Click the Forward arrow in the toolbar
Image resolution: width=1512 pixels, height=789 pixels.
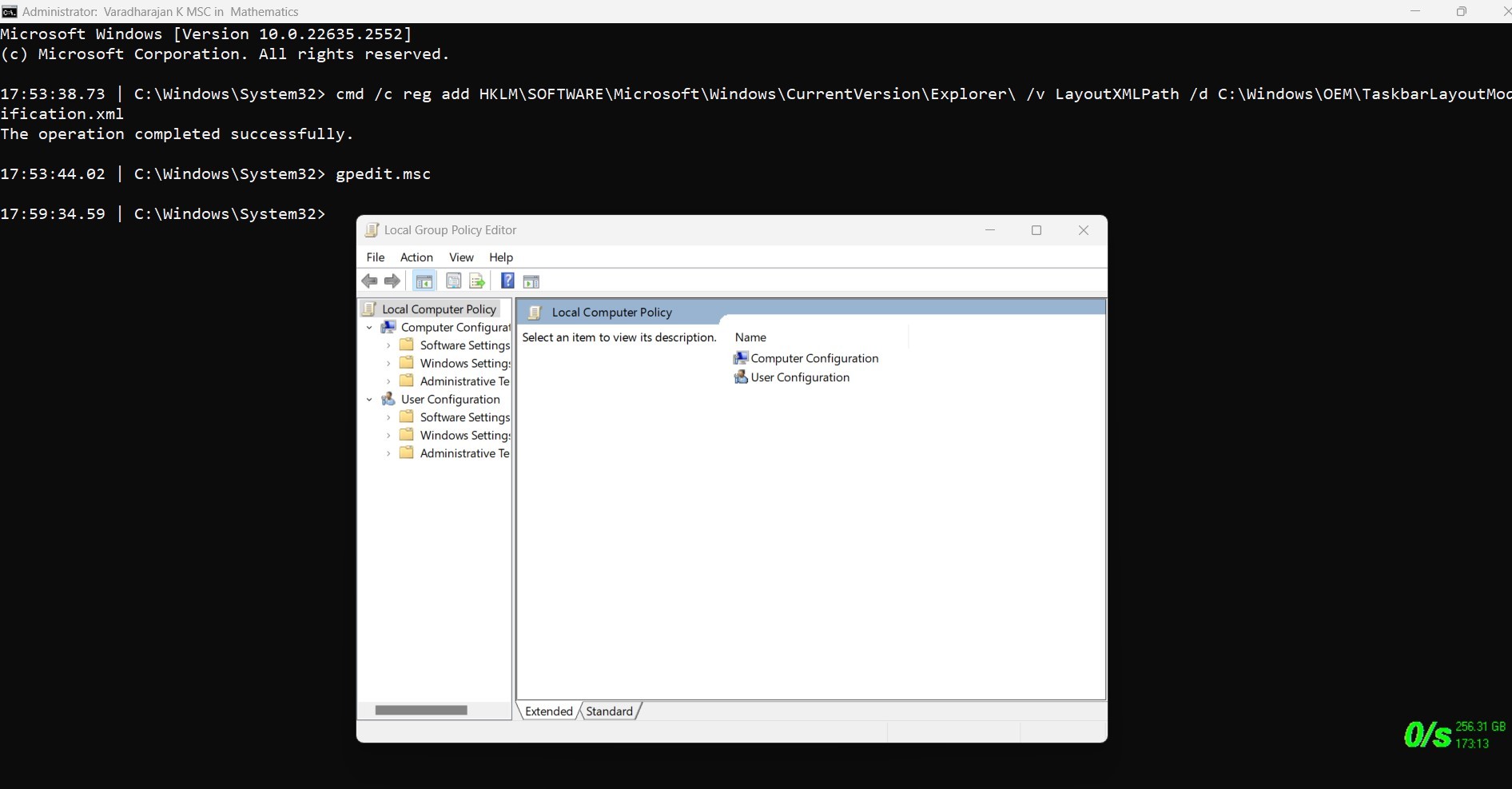pyautogui.click(x=392, y=281)
